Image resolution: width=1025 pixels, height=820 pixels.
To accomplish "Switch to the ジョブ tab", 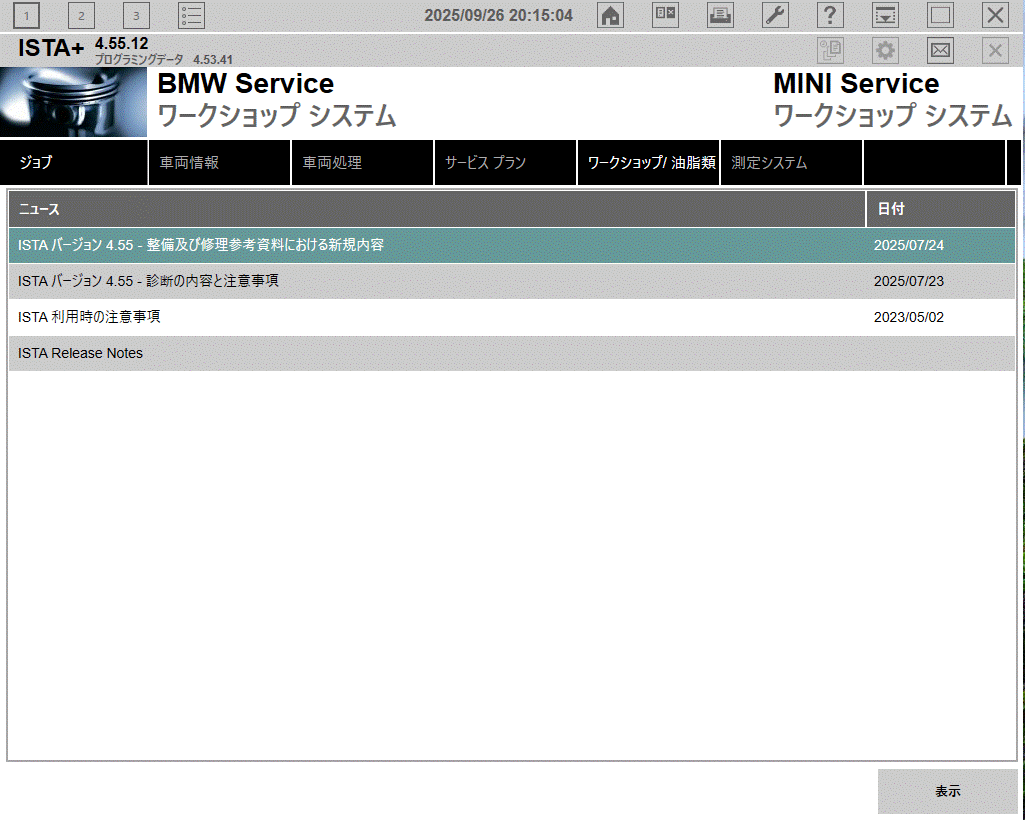I will coord(75,163).
